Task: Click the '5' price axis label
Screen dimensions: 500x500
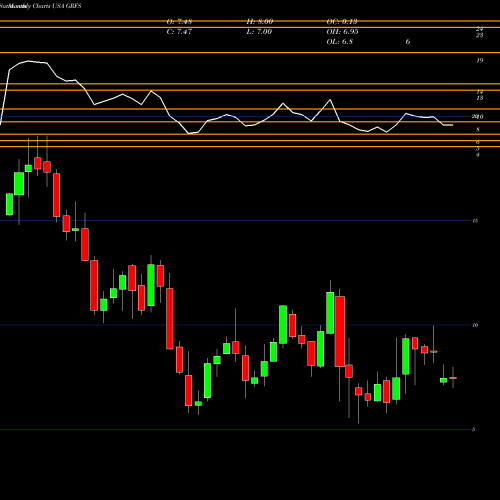Action: pos(473,429)
